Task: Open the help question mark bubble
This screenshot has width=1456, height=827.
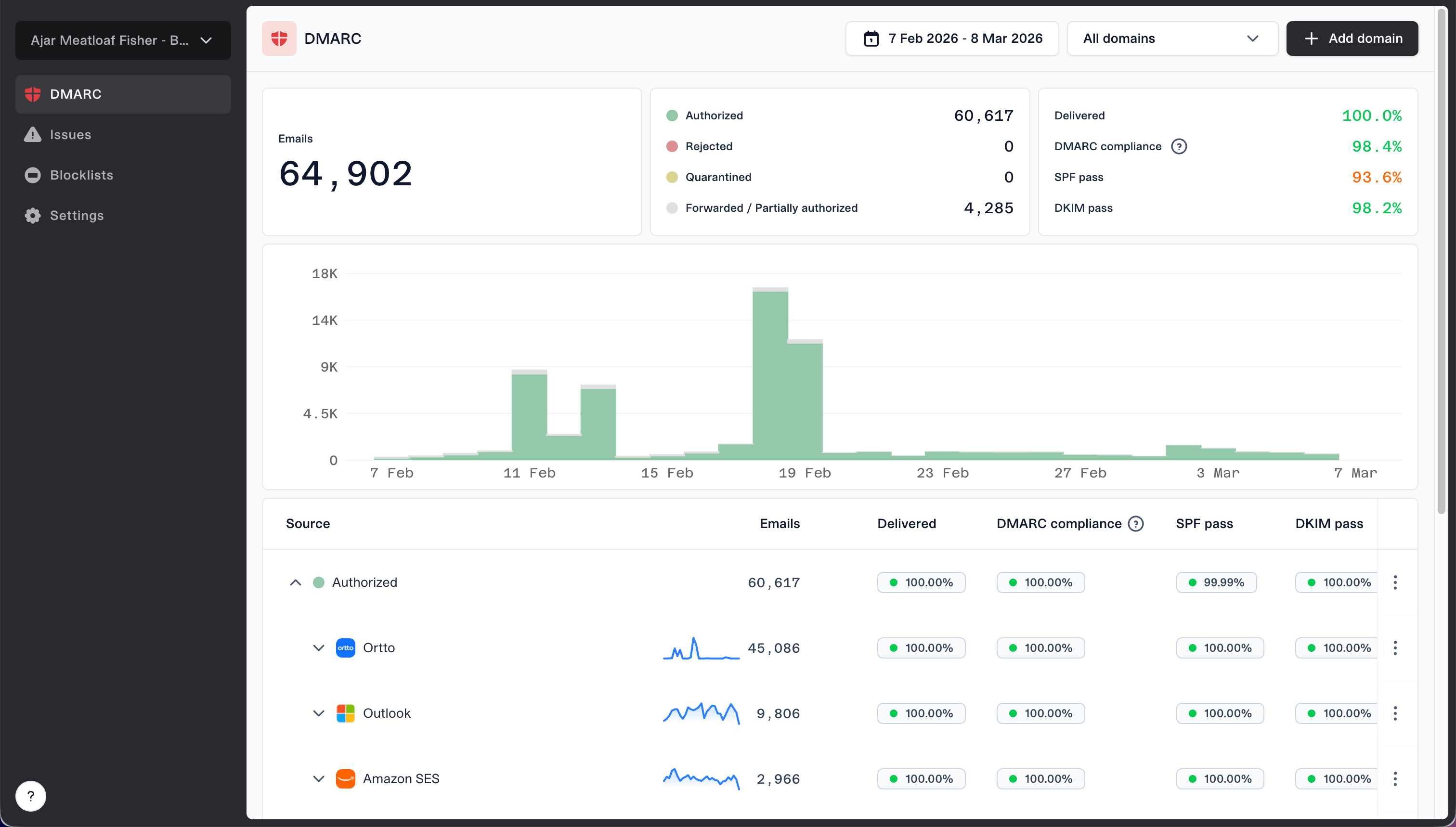Action: pyautogui.click(x=31, y=796)
